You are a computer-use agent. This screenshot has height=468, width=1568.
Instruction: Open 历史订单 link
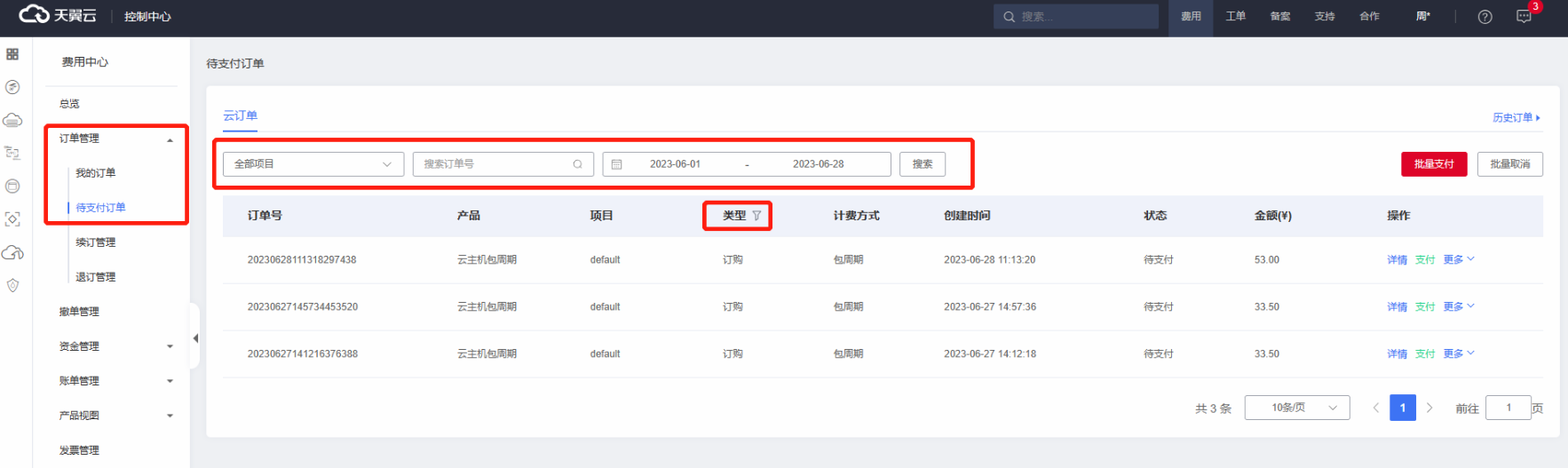pyautogui.click(x=1516, y=117)
